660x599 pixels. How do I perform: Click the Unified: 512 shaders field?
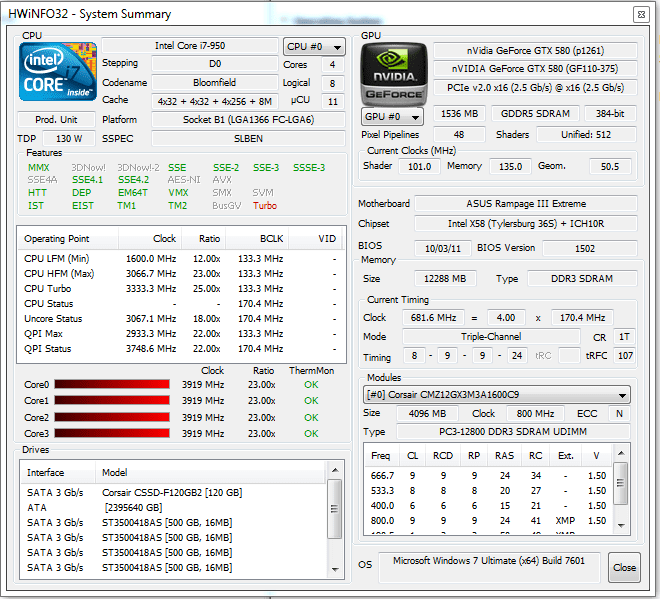coord(586,135)
